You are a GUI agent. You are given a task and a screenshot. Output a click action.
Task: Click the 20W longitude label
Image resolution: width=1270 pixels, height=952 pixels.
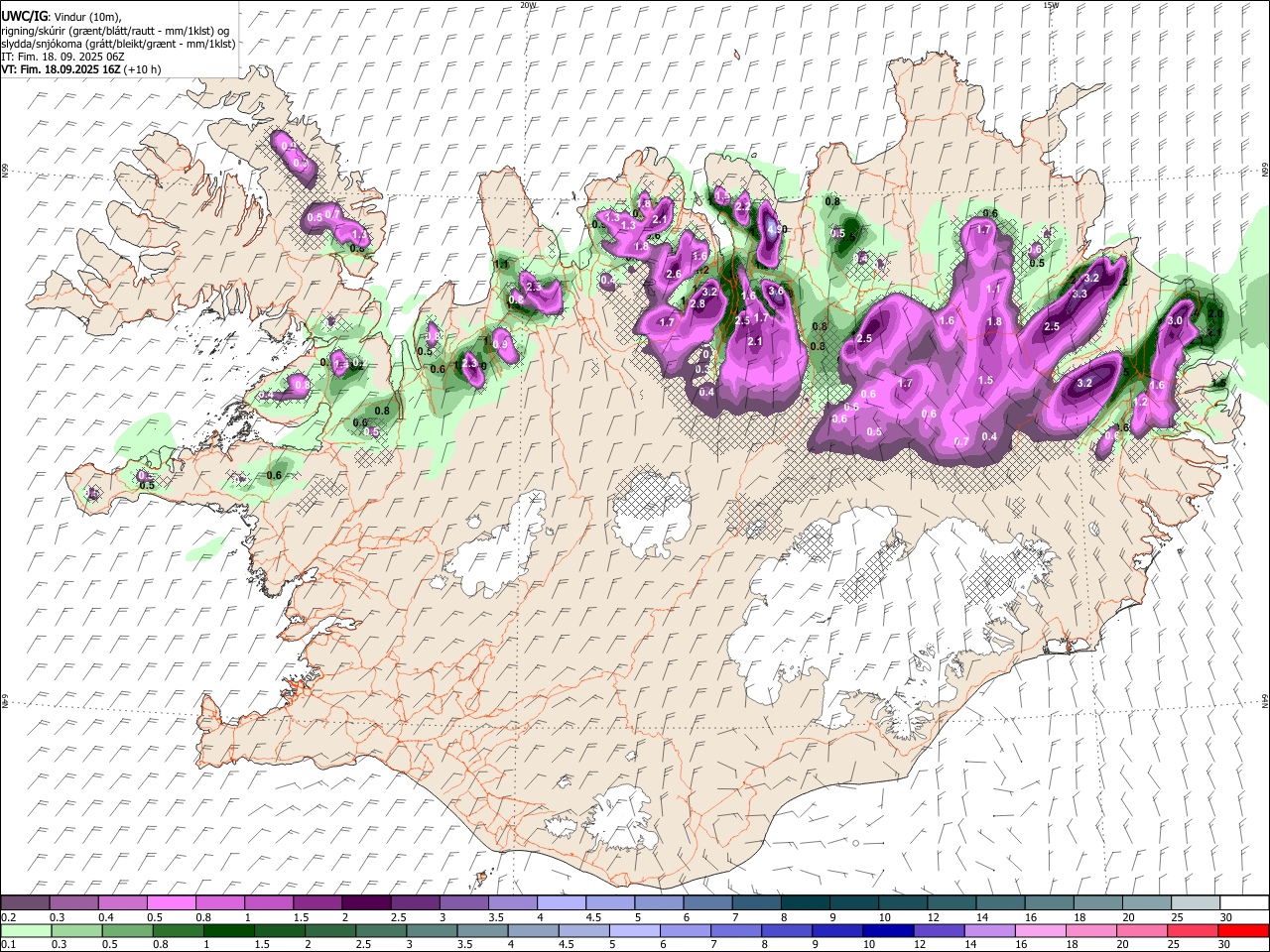coord(528,5)
